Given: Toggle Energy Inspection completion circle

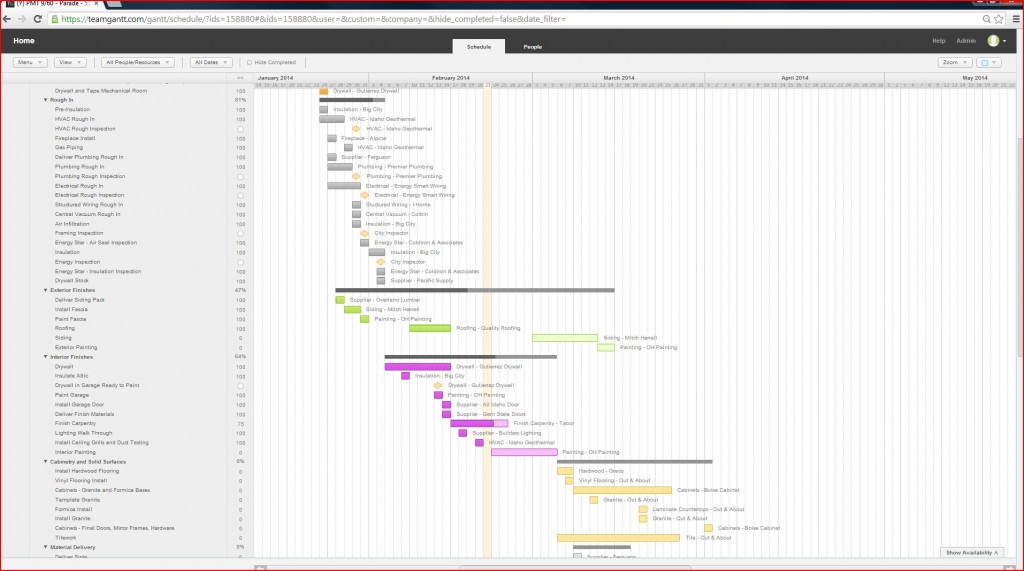Looking at the screenshot, I should coord(240,263).
